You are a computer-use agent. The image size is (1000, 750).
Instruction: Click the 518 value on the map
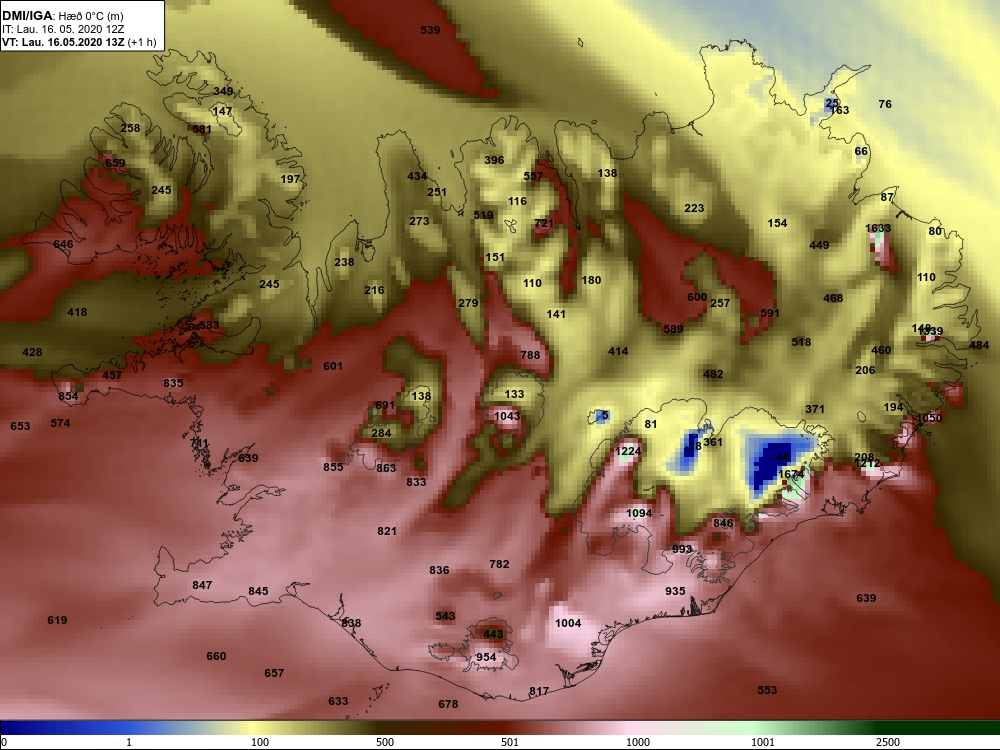[x=801, y=342]
